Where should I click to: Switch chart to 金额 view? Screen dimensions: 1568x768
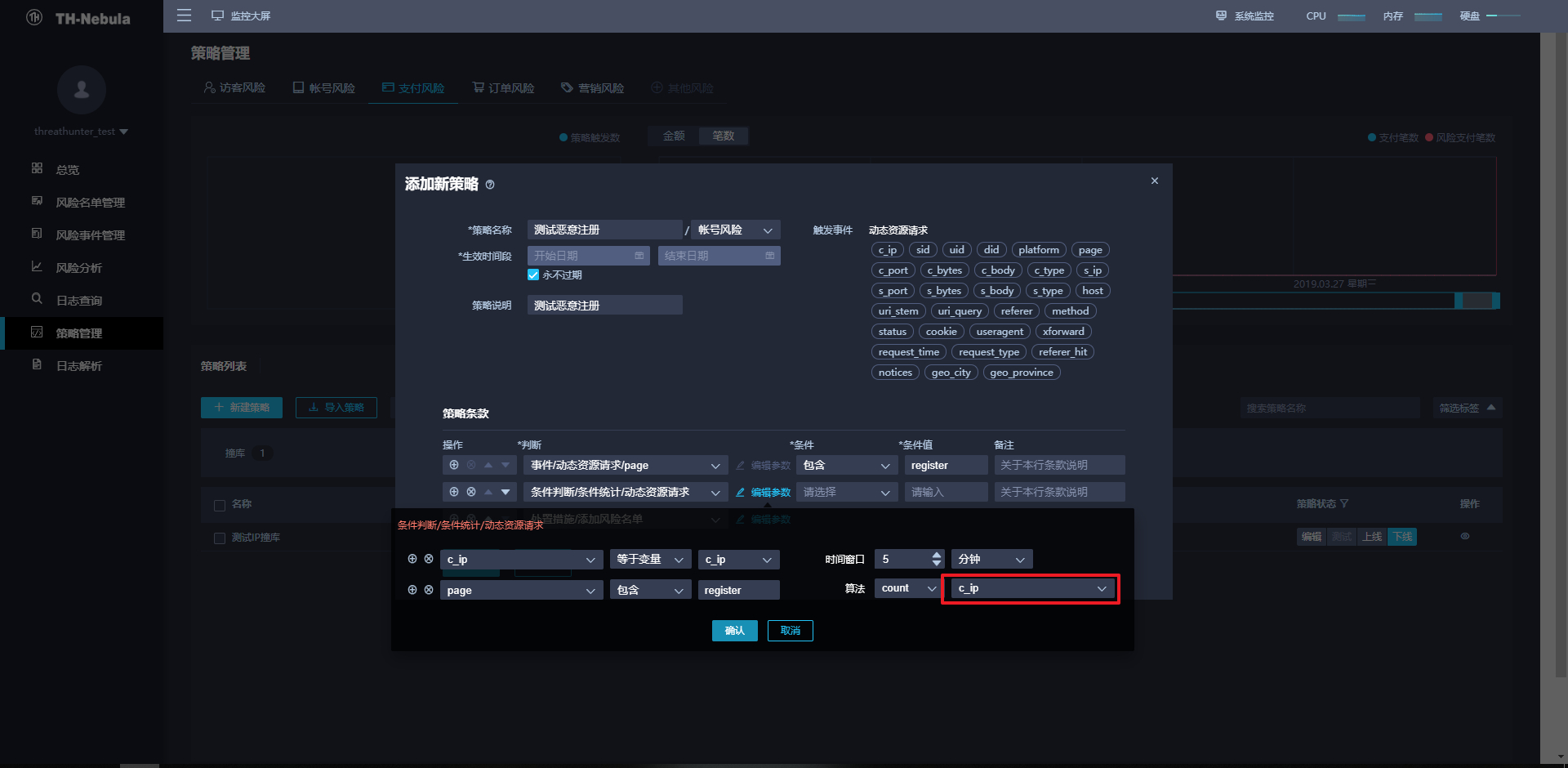[x=674, y=136]
